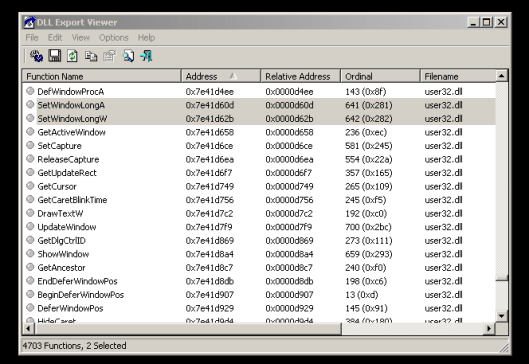Click the gray icon beside DefWindowProcA
The image size is (529, 364).
30,91
